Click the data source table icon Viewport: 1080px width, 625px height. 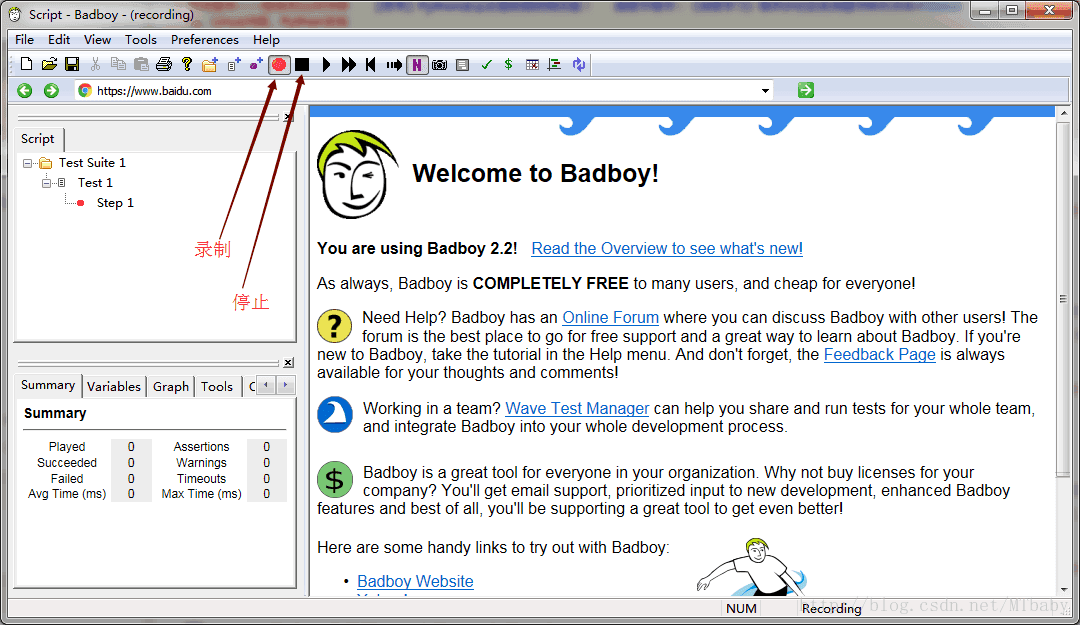pyautogui.click(x=532, y=65)
